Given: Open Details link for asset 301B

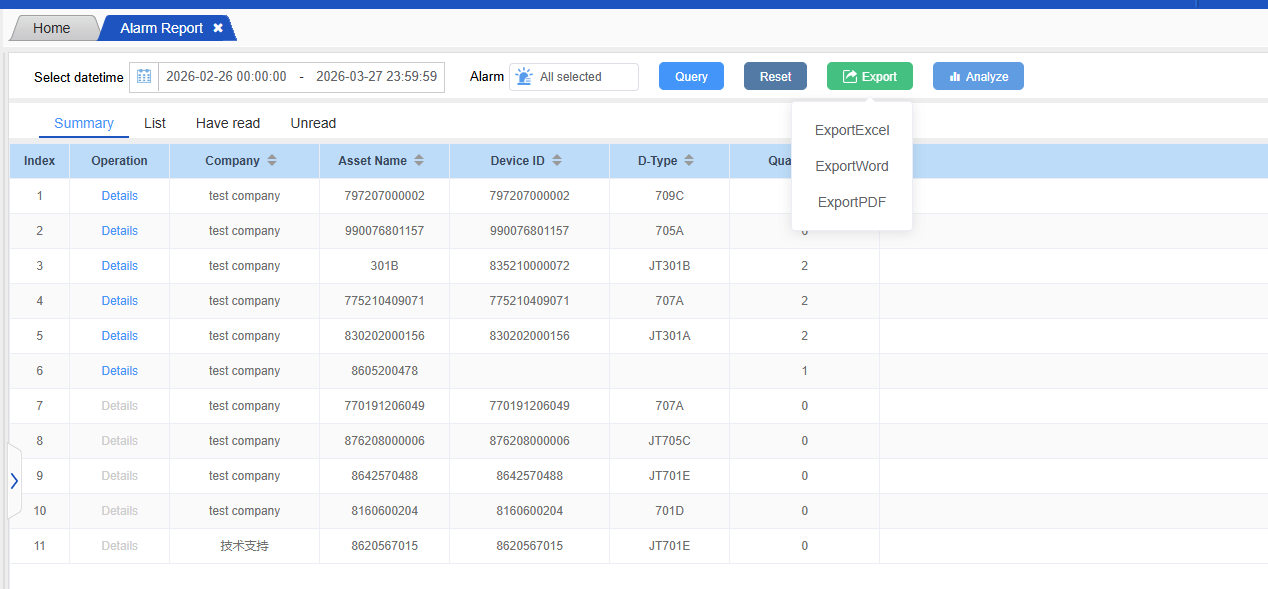Looking at the screenshot, I should pyautogui.click(x=119, y=266).
